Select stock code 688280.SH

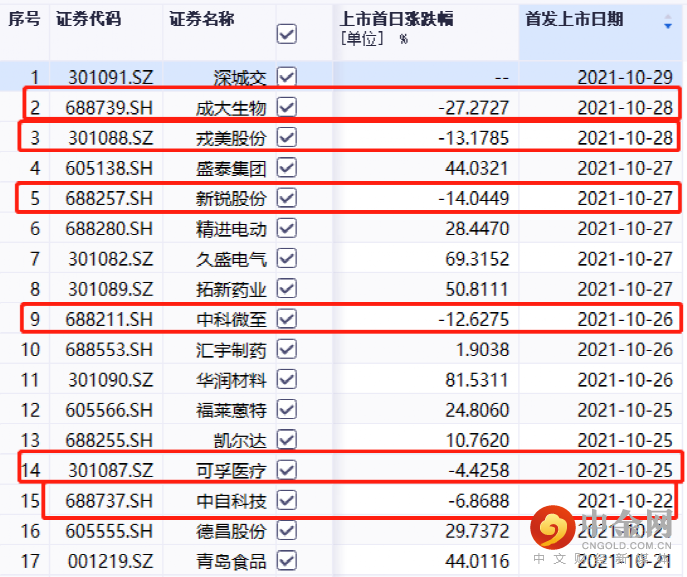tap(109, 229)
